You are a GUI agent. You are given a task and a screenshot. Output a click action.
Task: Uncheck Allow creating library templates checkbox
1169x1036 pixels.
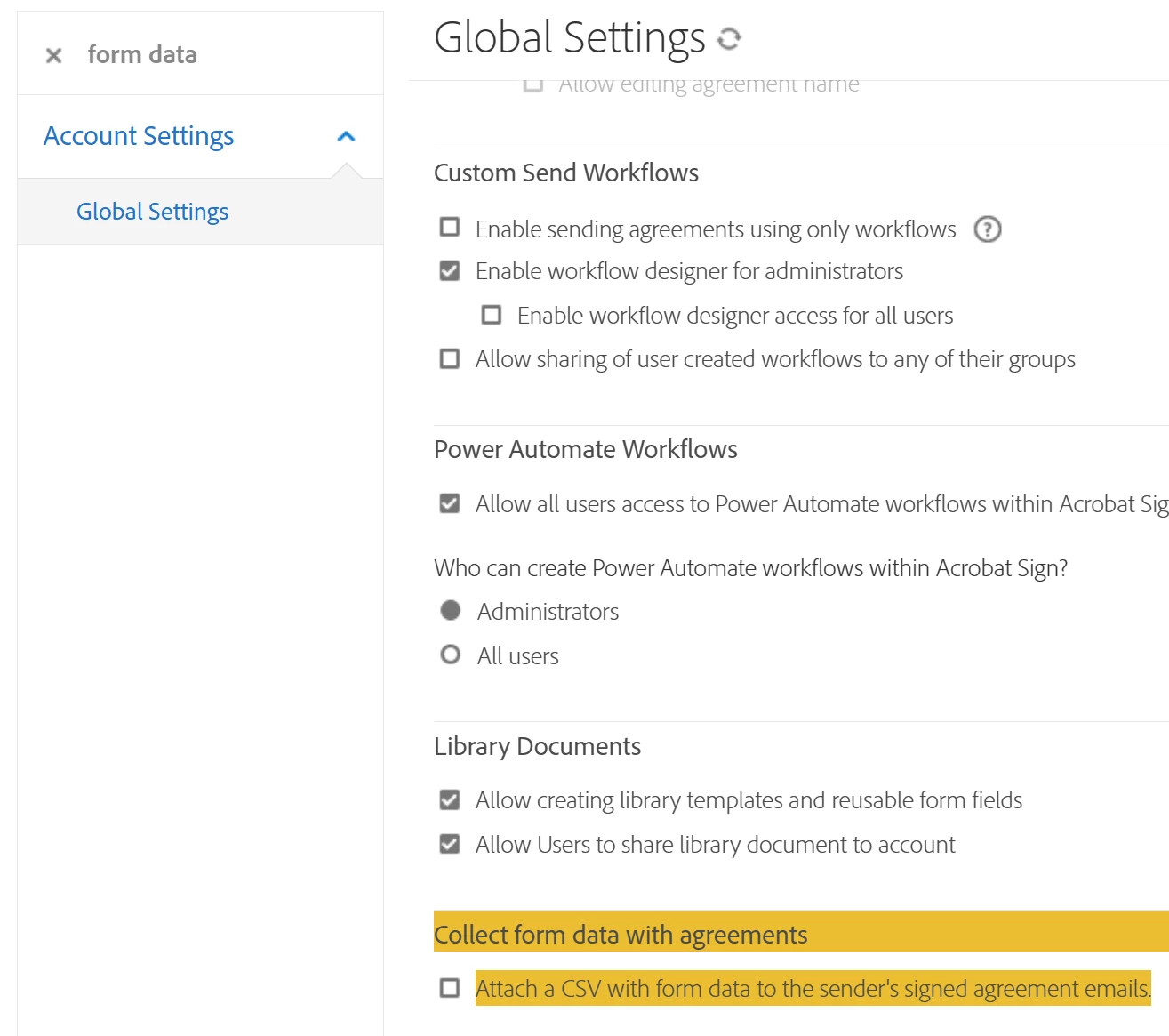(x=450, y=800)
